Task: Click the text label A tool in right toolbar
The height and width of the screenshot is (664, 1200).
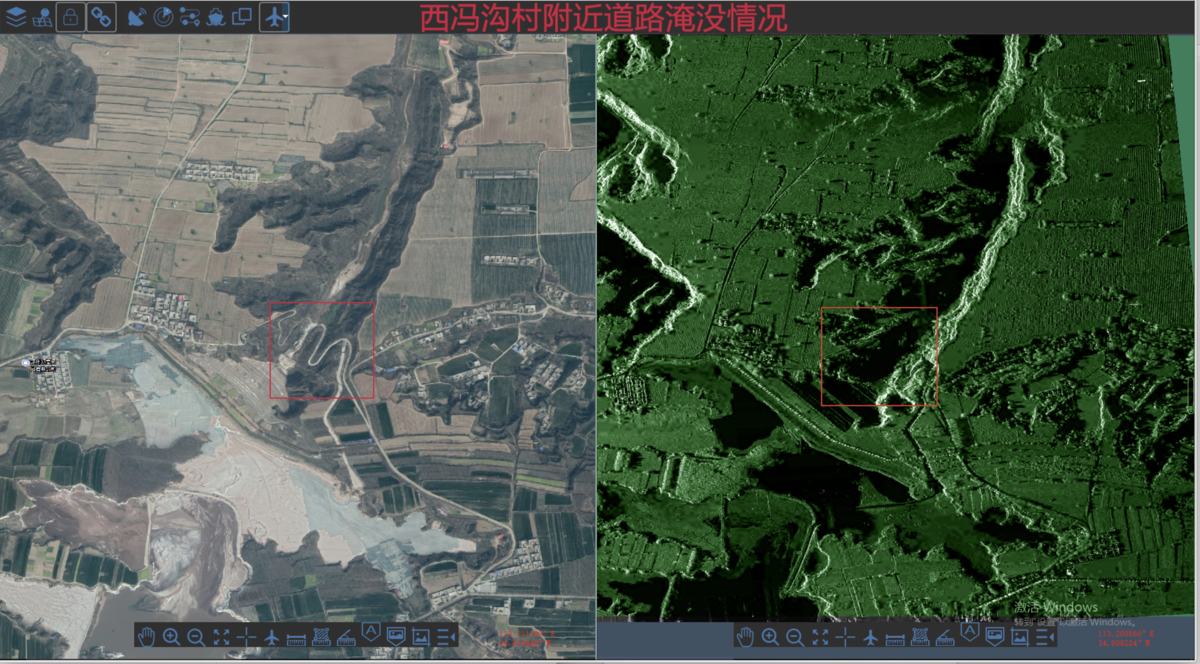Action: tap(970, 633)
